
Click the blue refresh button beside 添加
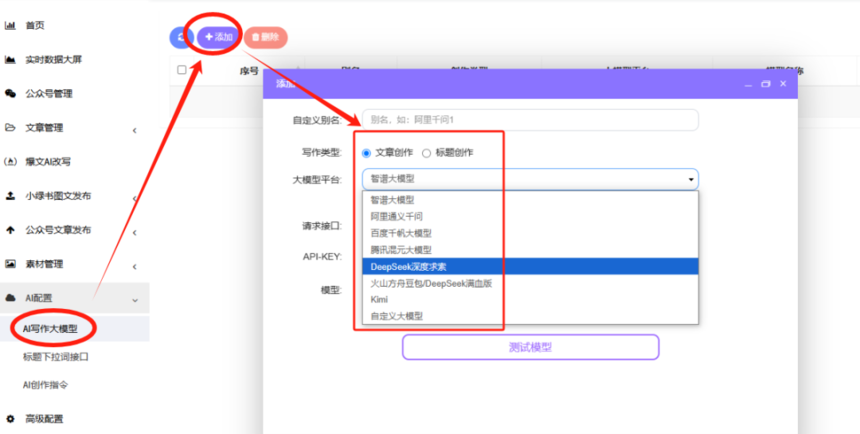(180, 37)
